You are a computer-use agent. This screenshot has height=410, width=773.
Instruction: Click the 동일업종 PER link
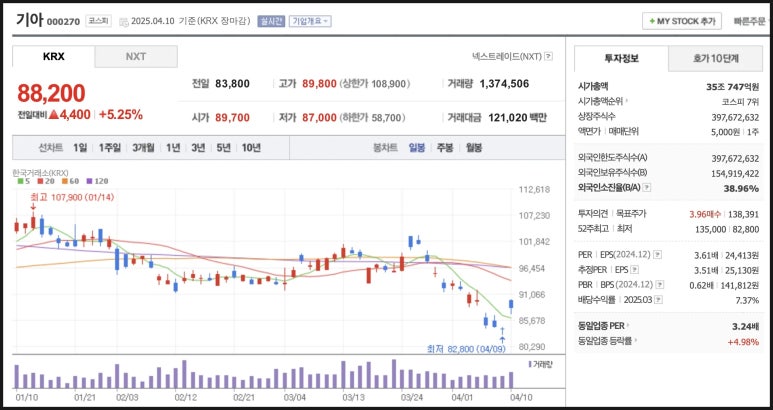[x=601, y=326]
